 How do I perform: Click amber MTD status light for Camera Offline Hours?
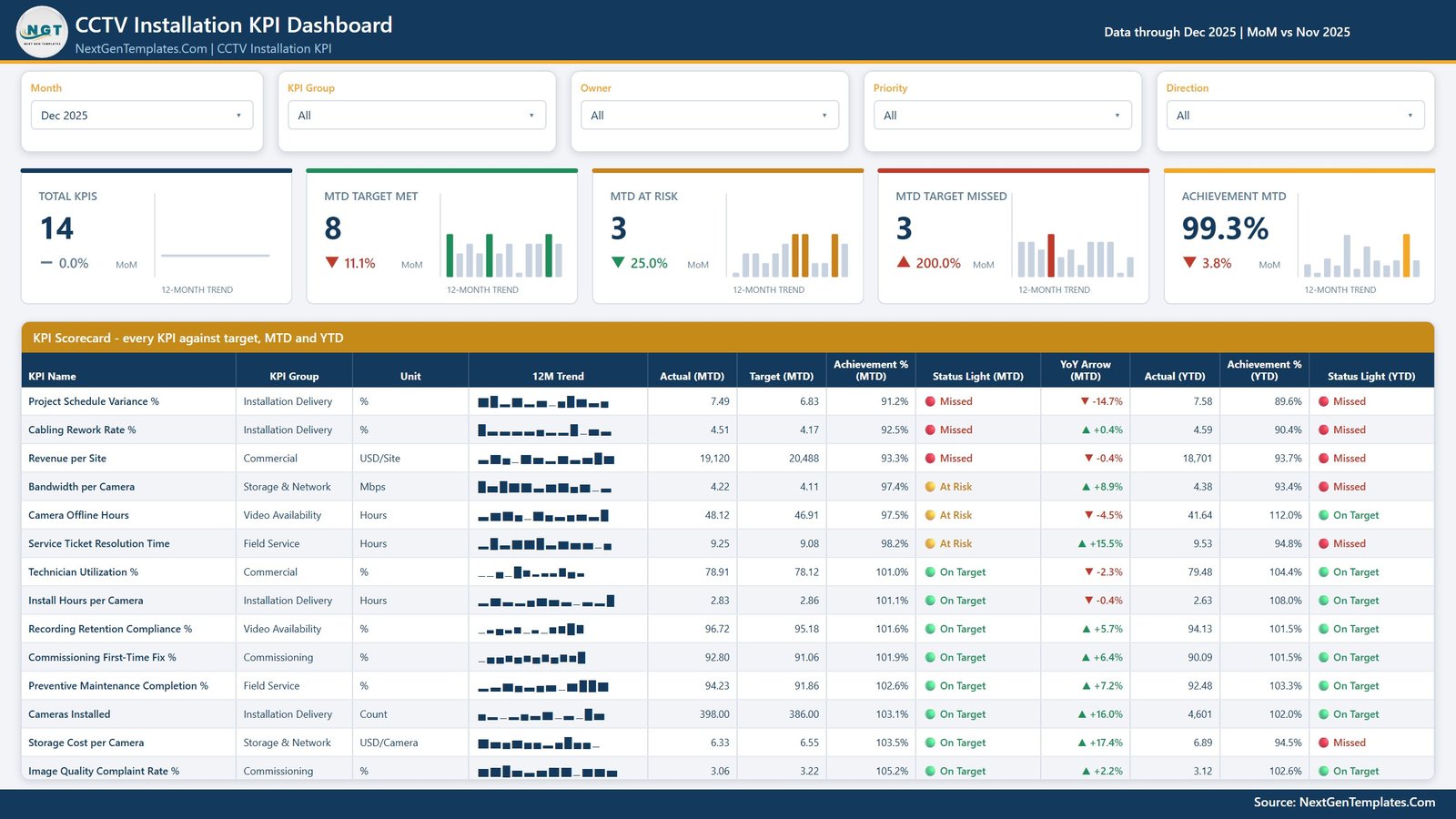(x=931, y=515)
